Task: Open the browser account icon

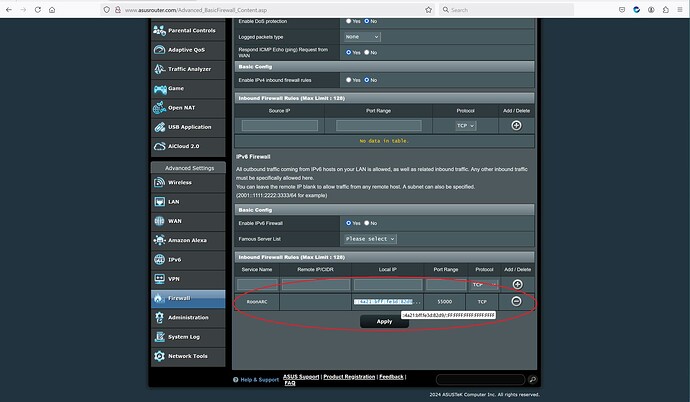Action: point(651,10)
